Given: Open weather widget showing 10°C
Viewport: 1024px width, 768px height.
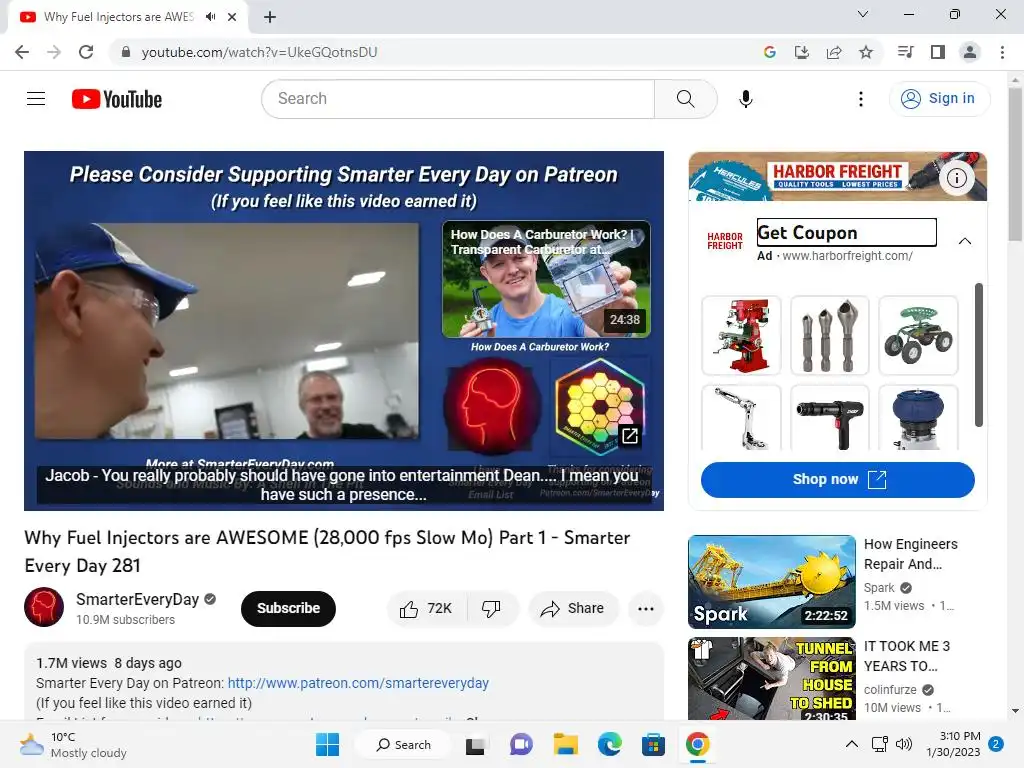Looking at the screenshot, I should [x=73, y=744].
